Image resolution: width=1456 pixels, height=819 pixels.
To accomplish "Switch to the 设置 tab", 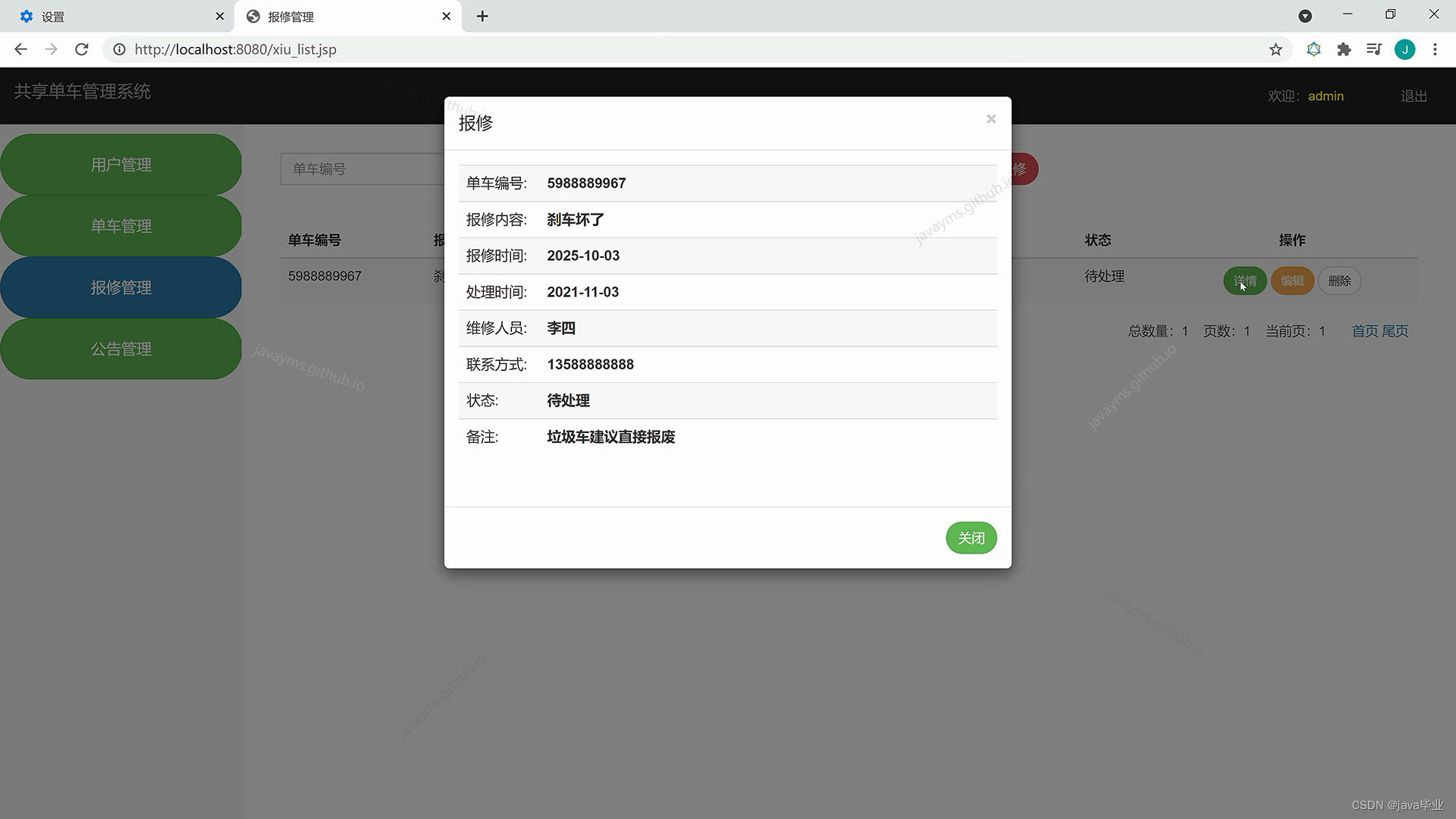I will [114, 16].
